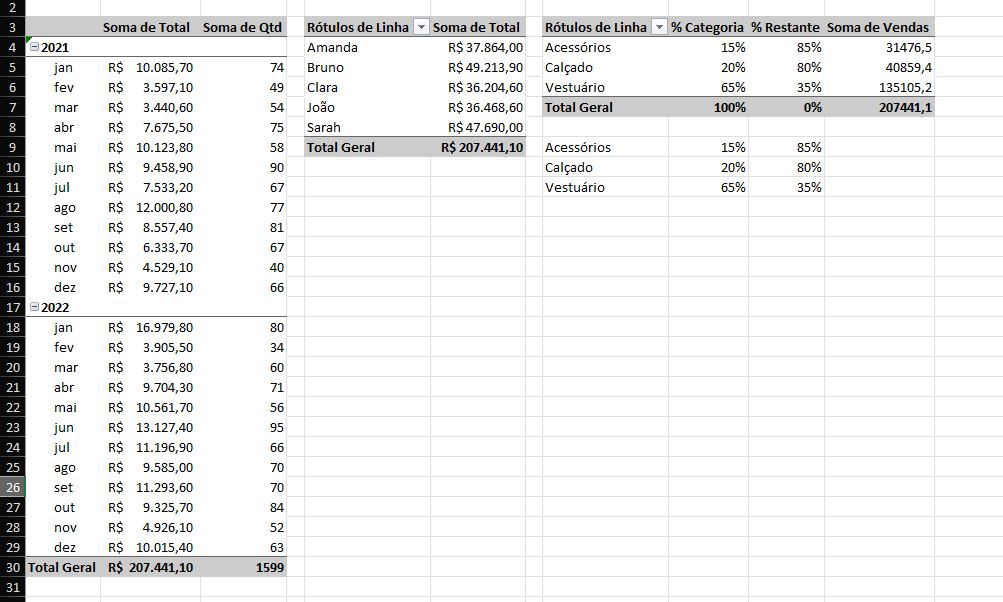Select row 26 header

coord(12,487)
